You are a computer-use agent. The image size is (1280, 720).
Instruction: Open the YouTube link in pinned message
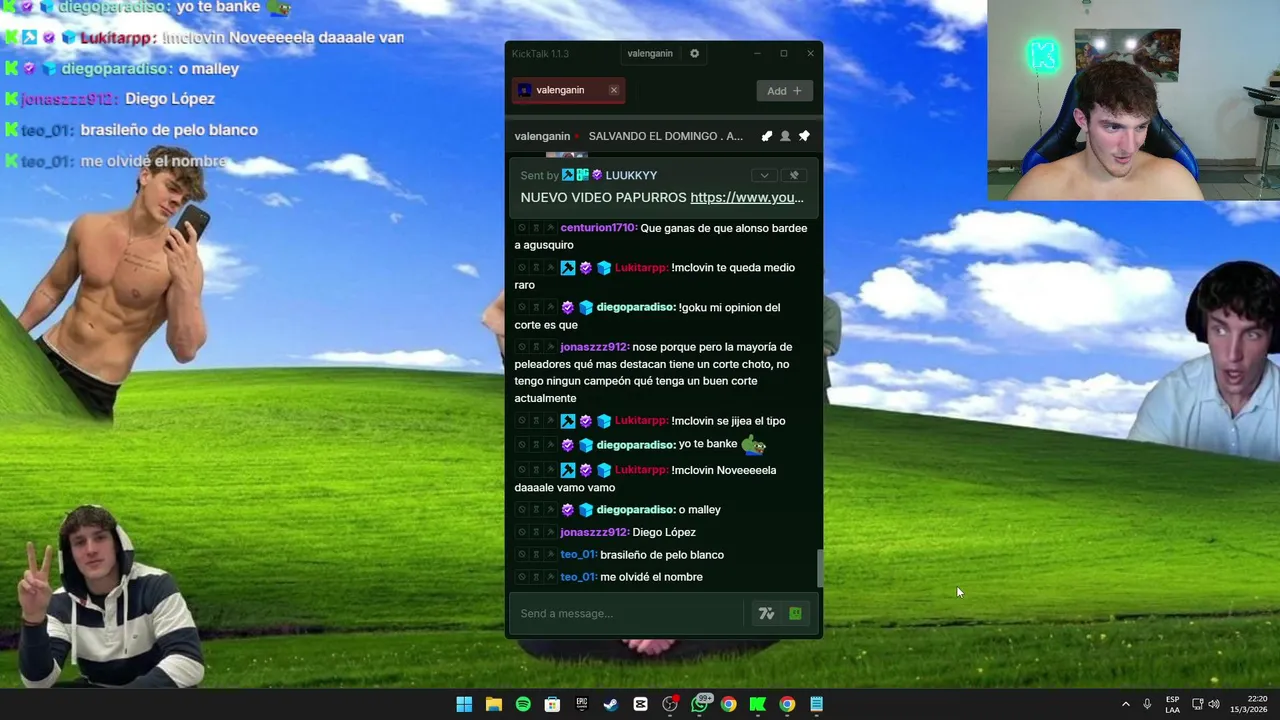[747, 198]
